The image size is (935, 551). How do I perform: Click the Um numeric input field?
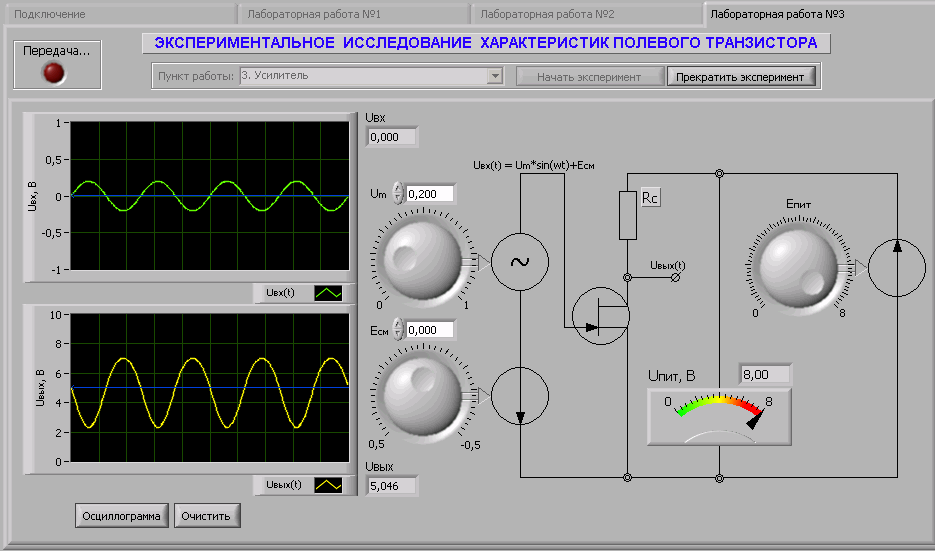pyautogui.click(x=429, y=194)
